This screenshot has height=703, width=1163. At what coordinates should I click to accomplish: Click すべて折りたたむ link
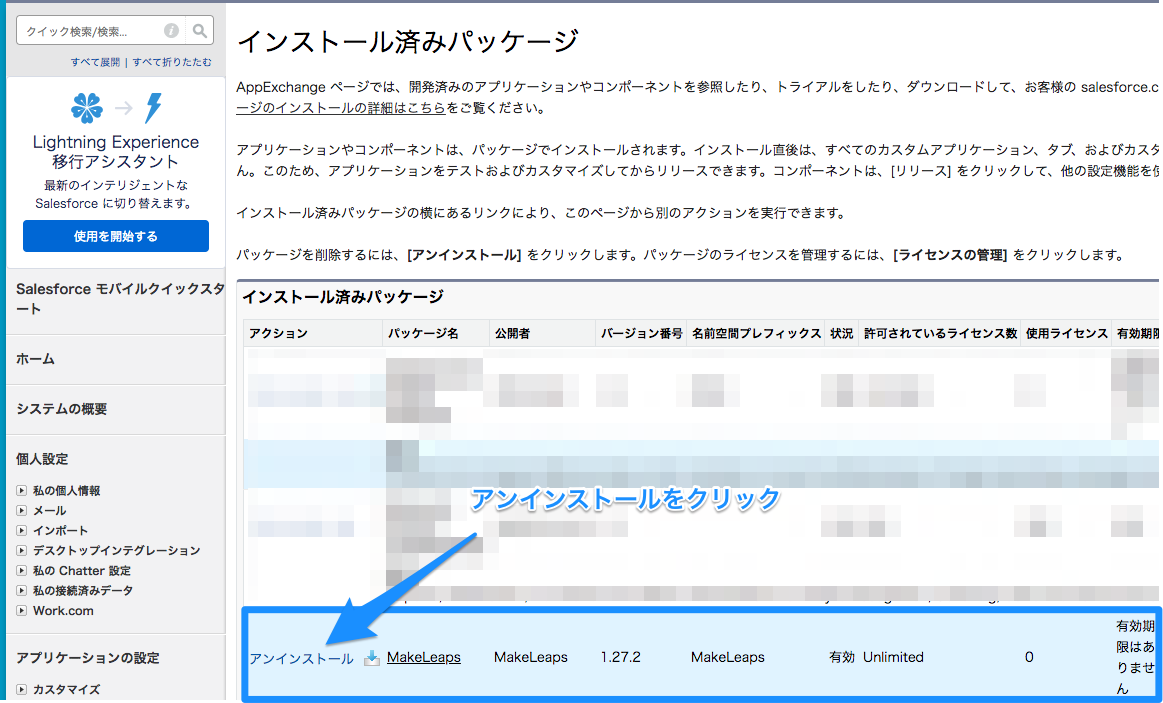coord(172,62)
